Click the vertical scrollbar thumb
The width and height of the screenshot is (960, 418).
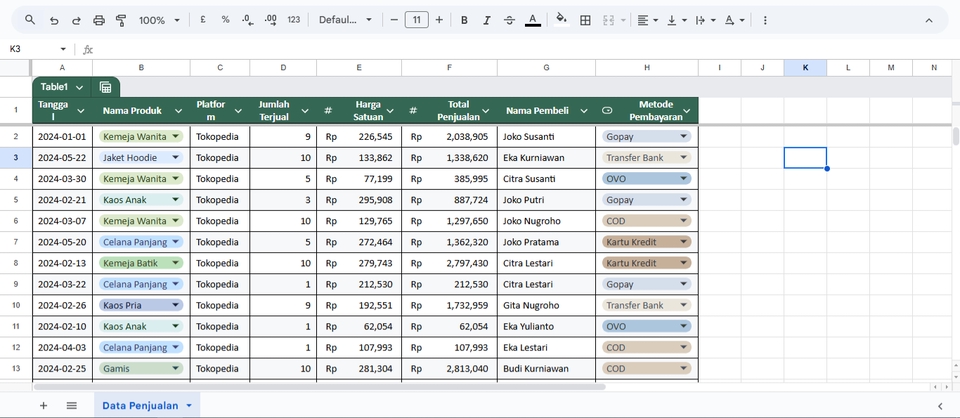(x=956, y=136)
